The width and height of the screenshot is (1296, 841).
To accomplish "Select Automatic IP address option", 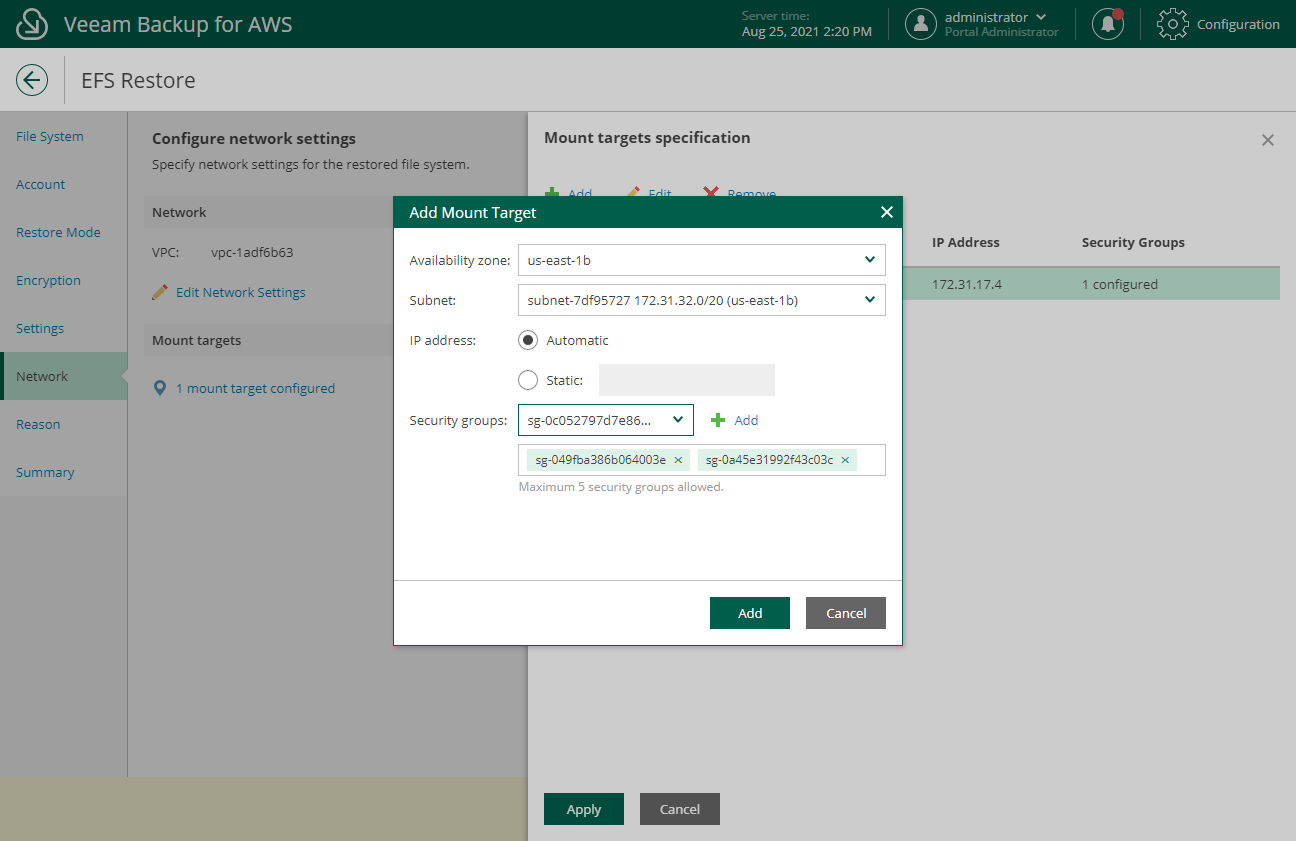I will coord(528,340).
